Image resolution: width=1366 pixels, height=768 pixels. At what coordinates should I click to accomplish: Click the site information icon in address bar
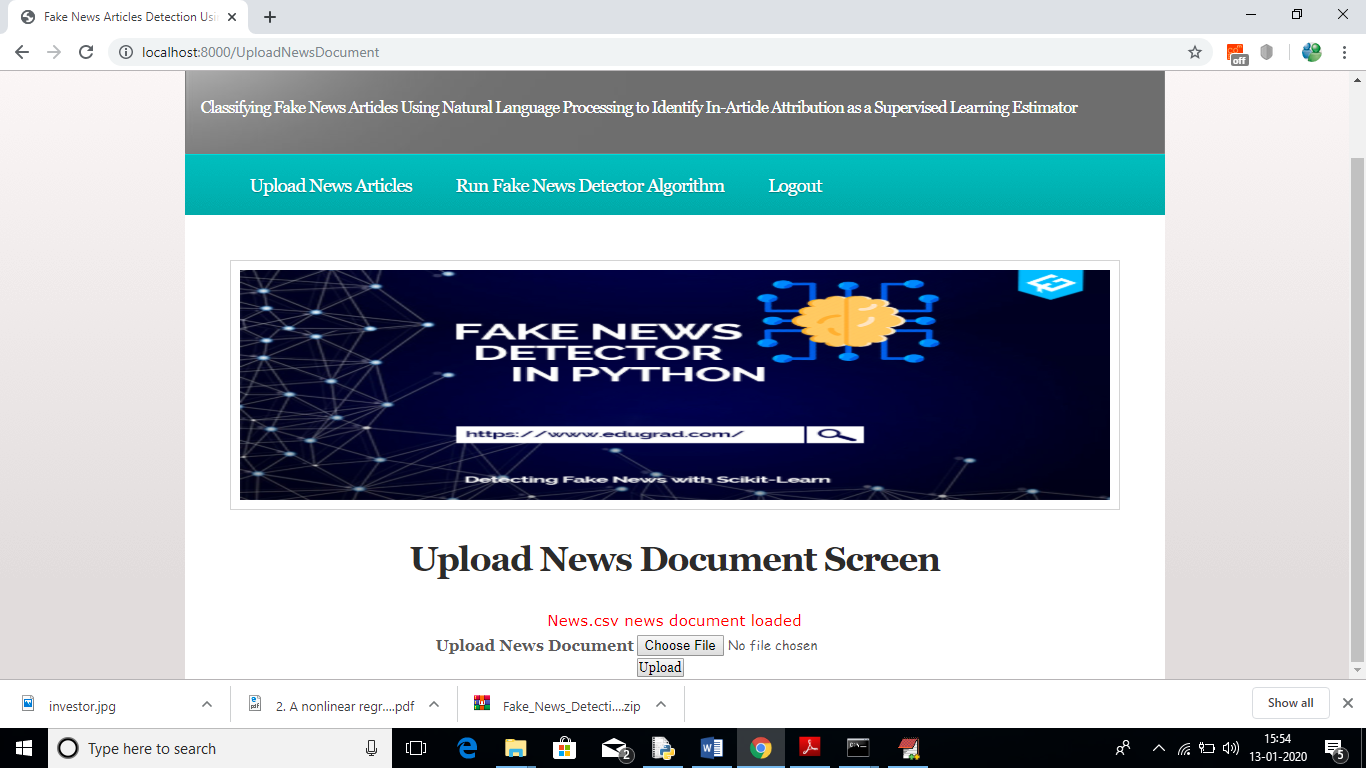tap(126, 52)
